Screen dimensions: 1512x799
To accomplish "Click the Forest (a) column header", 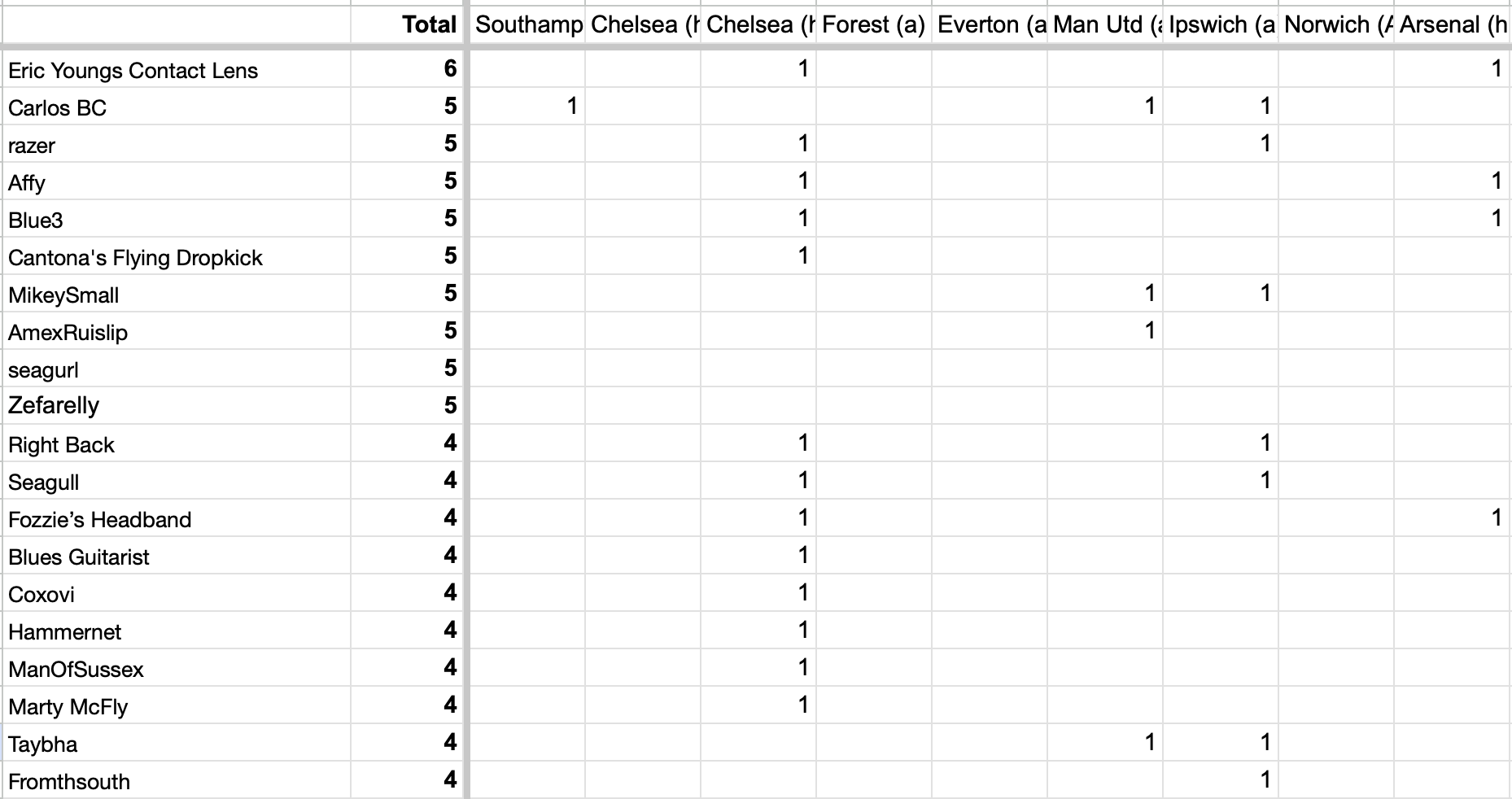I will click(x=874, y=24).
